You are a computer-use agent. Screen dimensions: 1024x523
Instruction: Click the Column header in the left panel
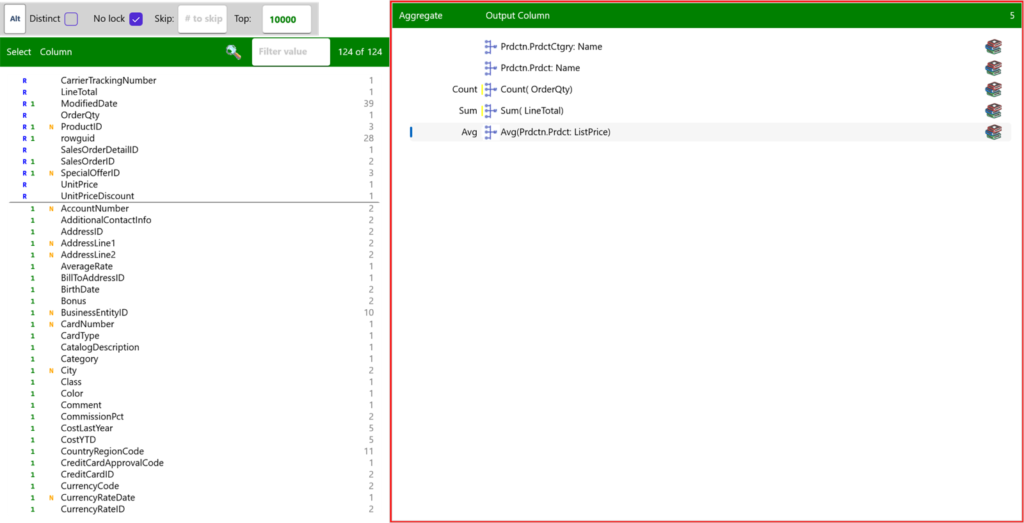pyautogui.click(x=56, y=52)
